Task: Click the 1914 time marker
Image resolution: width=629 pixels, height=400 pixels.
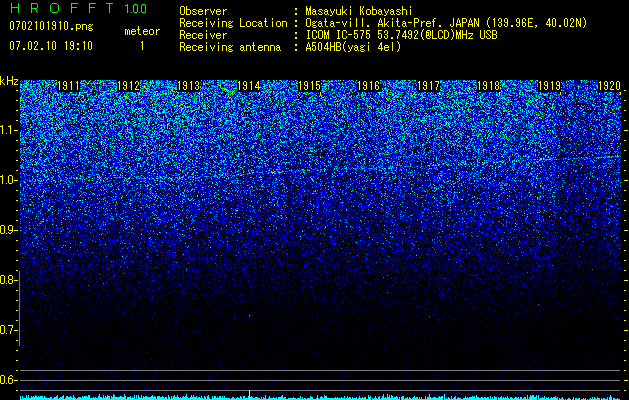Action: coord(249,86)
